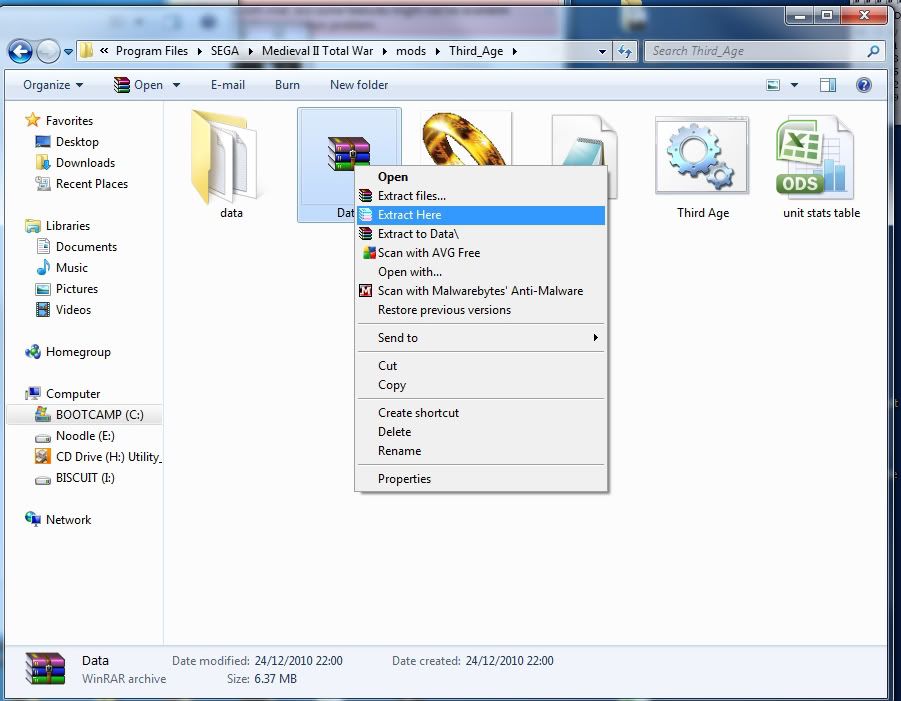Screen dimensions: 901x701
Task: Click the Search Third_Age input field
Action: tap(755, 51)
